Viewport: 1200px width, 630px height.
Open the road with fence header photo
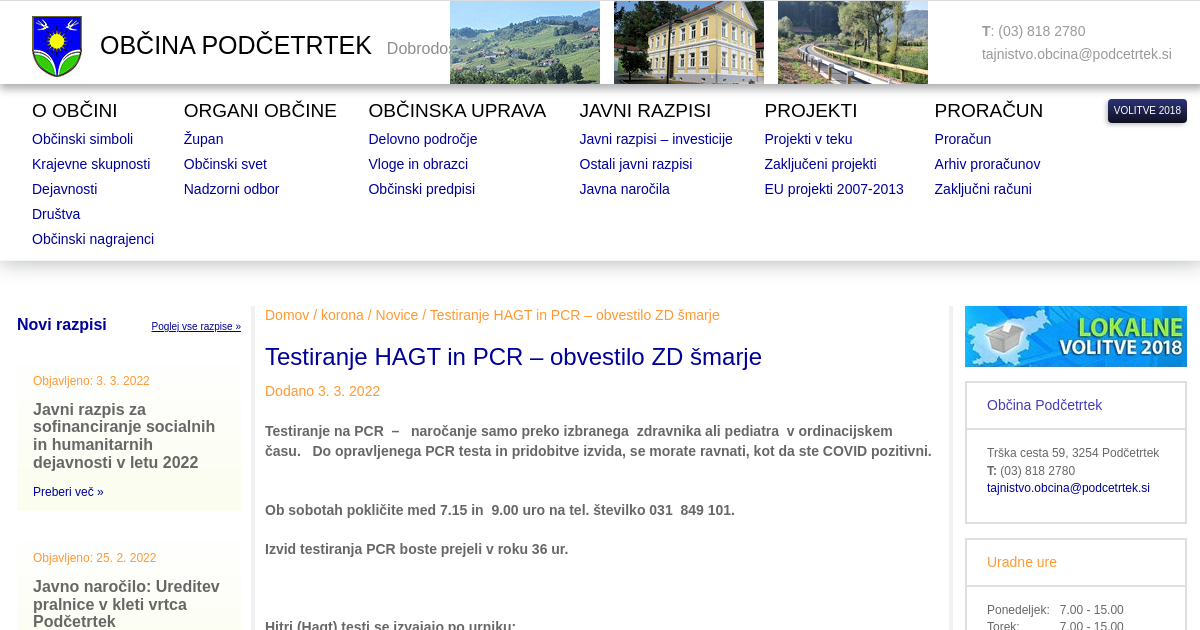pyautogui.click(x=852, y=43)
